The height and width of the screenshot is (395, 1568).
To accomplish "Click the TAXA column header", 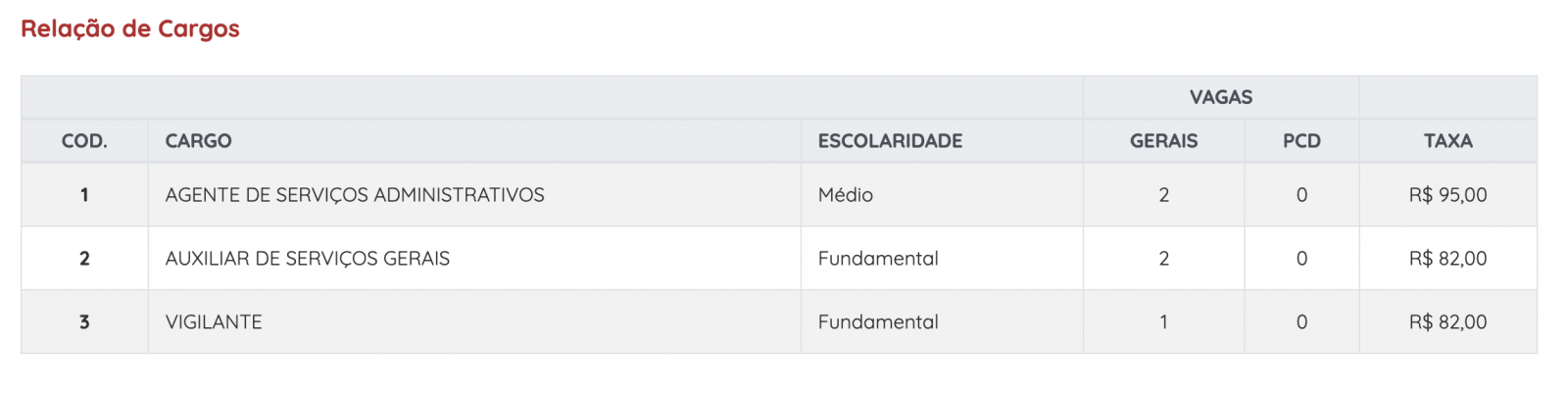I will [1448, 141].
